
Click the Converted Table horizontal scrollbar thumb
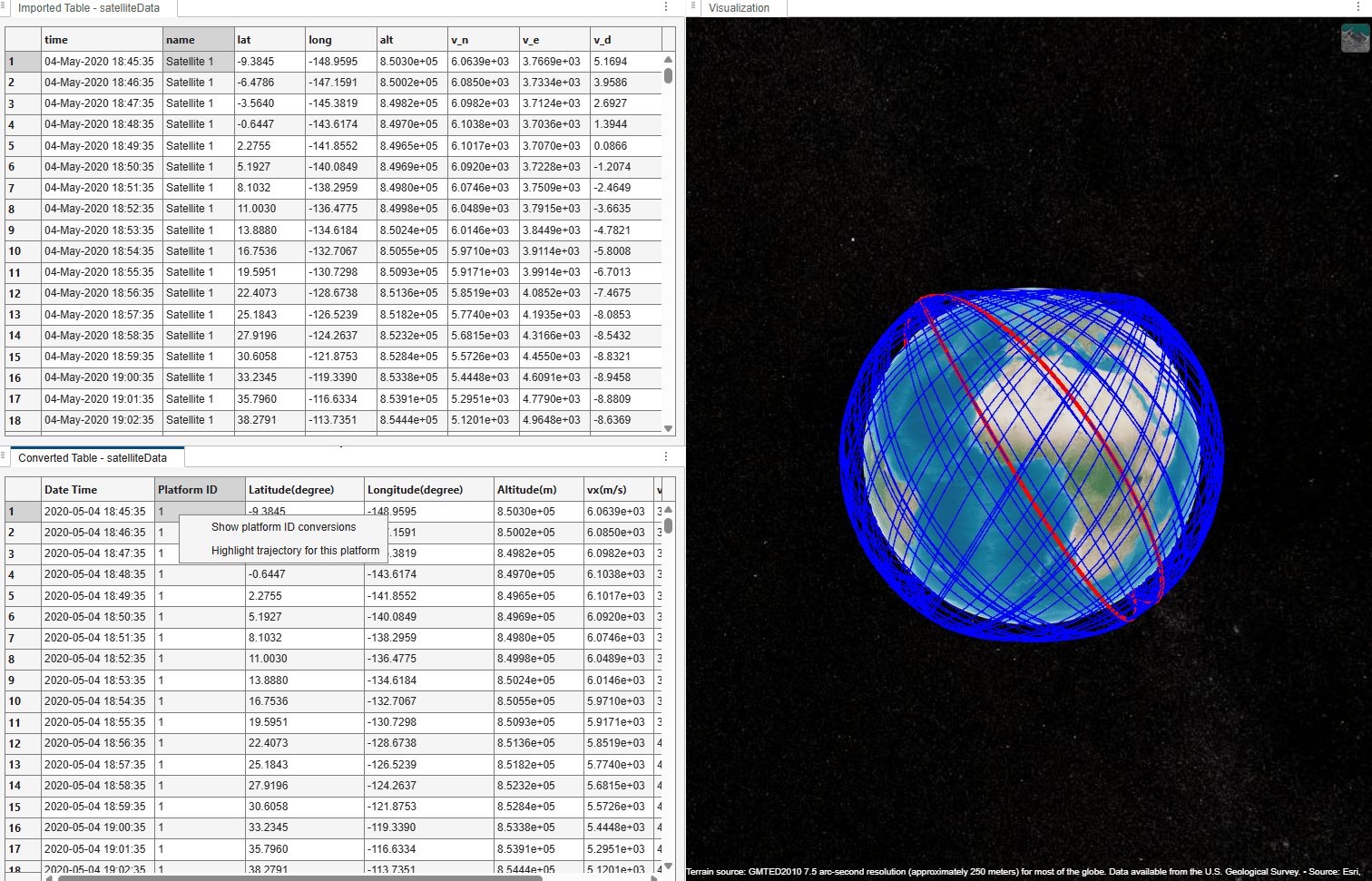click(x=300, y=877)
